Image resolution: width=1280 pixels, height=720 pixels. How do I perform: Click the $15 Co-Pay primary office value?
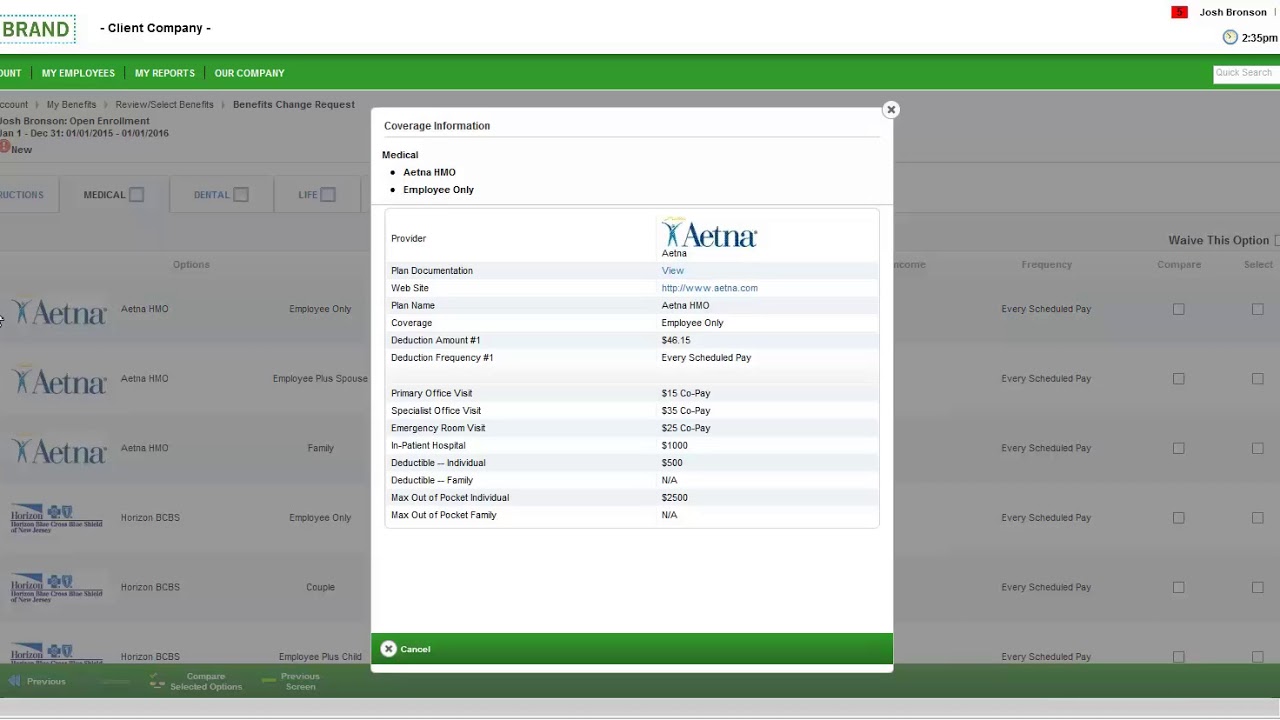[x=686, y=393]
